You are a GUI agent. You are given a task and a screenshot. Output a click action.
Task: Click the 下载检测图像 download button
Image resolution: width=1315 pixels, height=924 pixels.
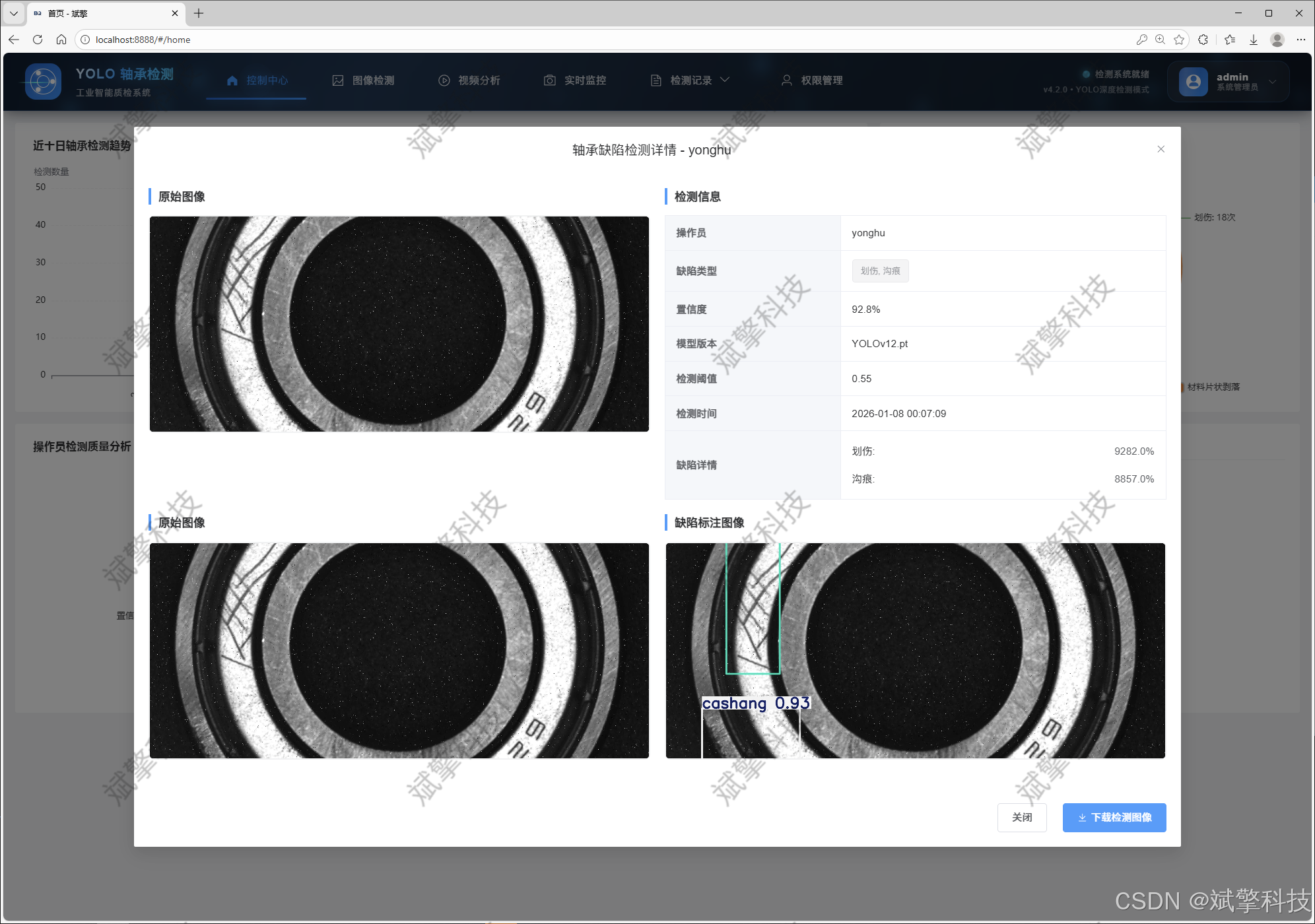click(x=1114, y=818)
